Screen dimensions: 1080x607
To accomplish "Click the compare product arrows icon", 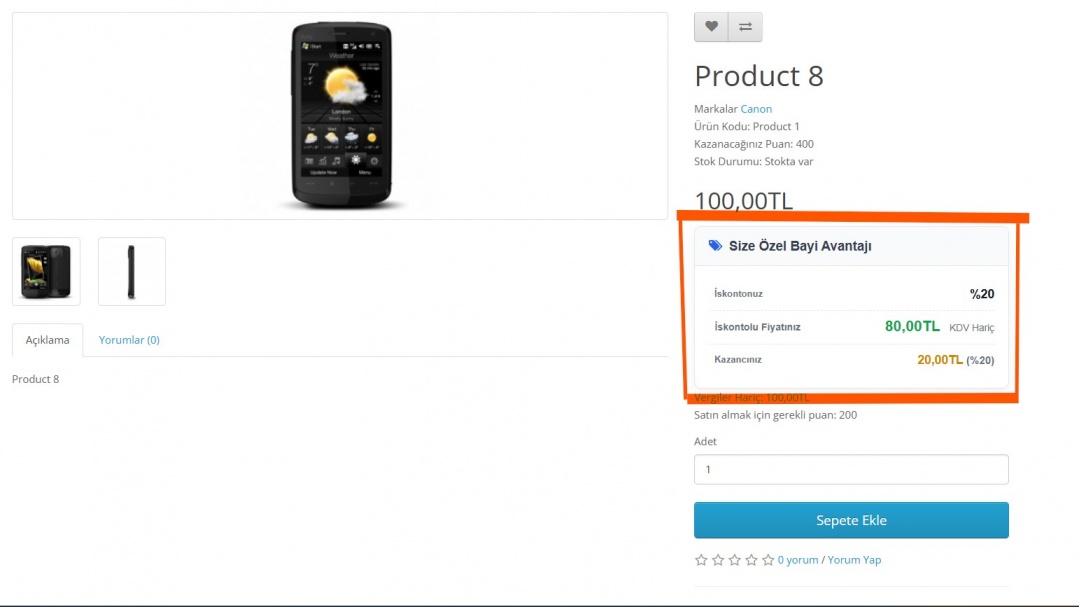I will point(745,27).
